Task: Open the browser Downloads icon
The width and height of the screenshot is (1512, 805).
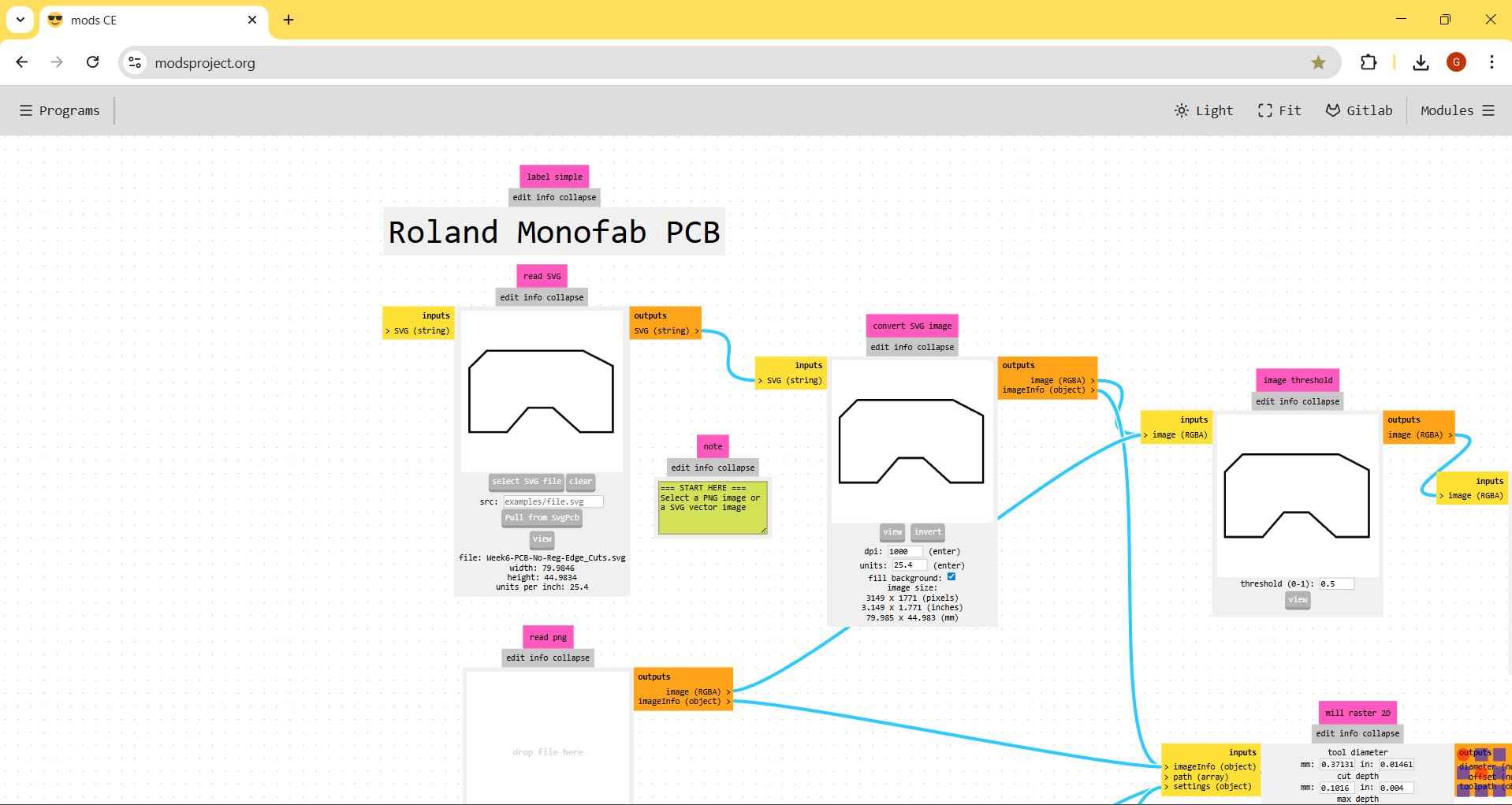Action: click(x=1421, y=62)
